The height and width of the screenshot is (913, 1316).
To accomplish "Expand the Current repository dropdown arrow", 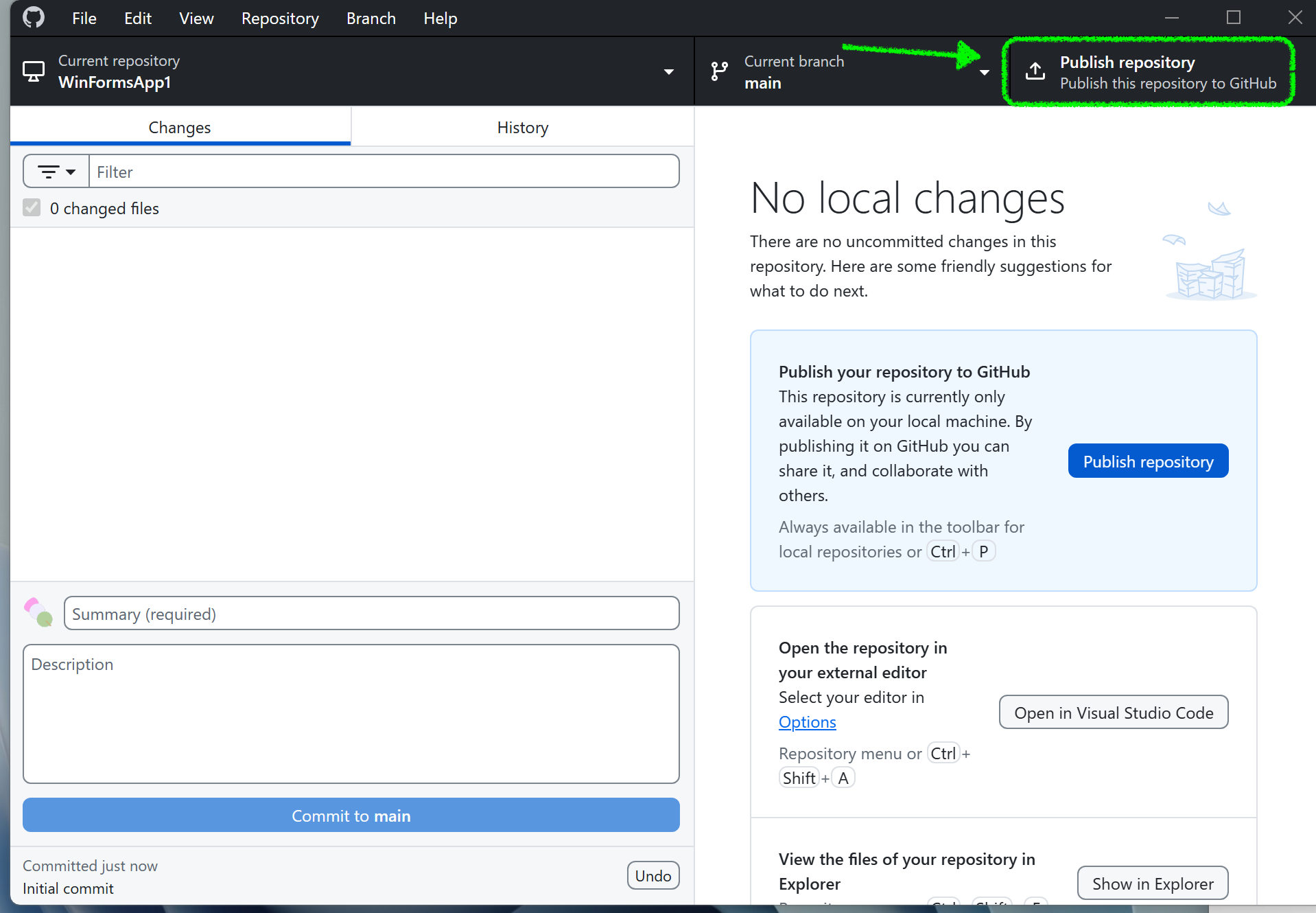I will (x=668, y=71).
